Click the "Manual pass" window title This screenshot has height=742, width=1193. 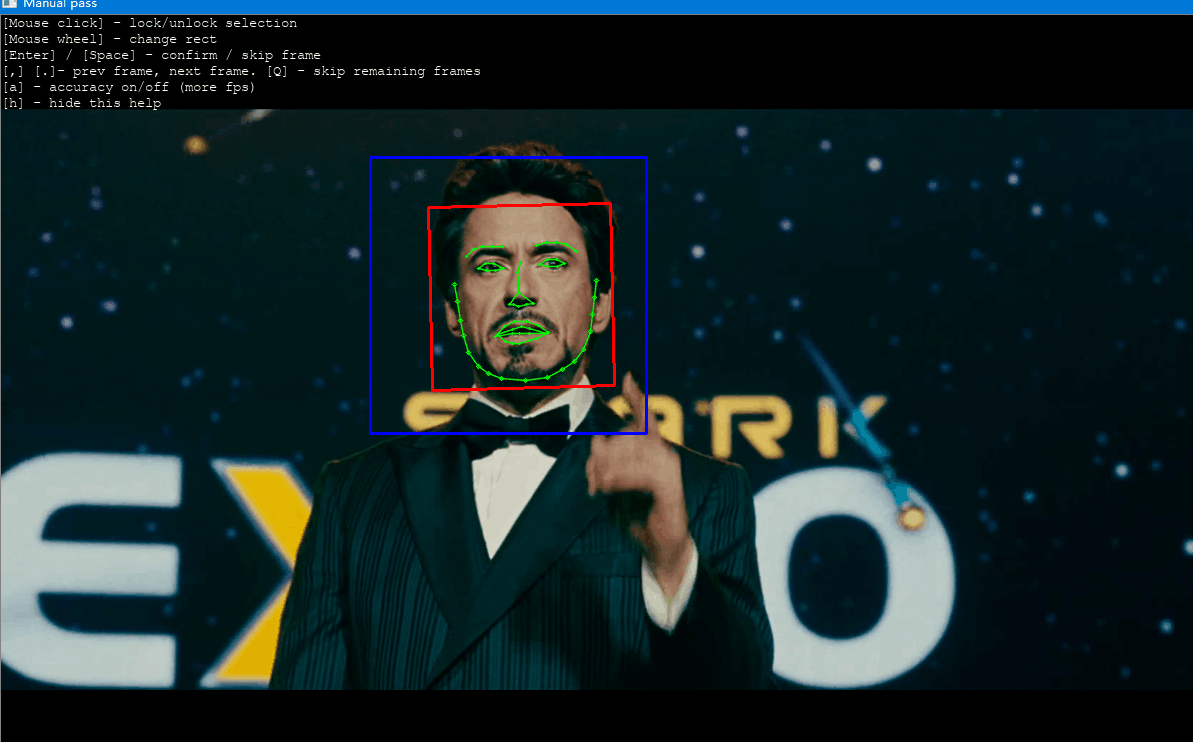tap(60, 5)
